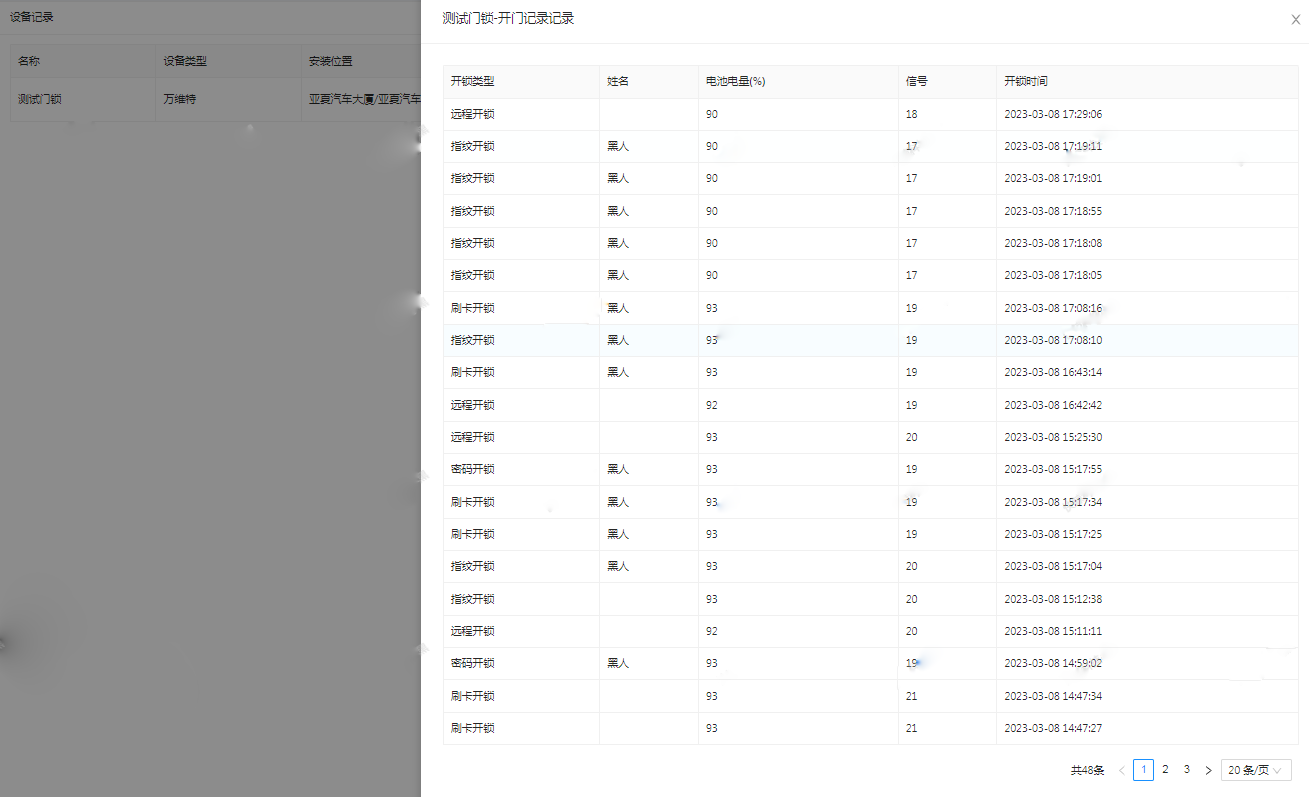Click the 远程开锁 entry at 16:42:42

(x=473, y=405)
